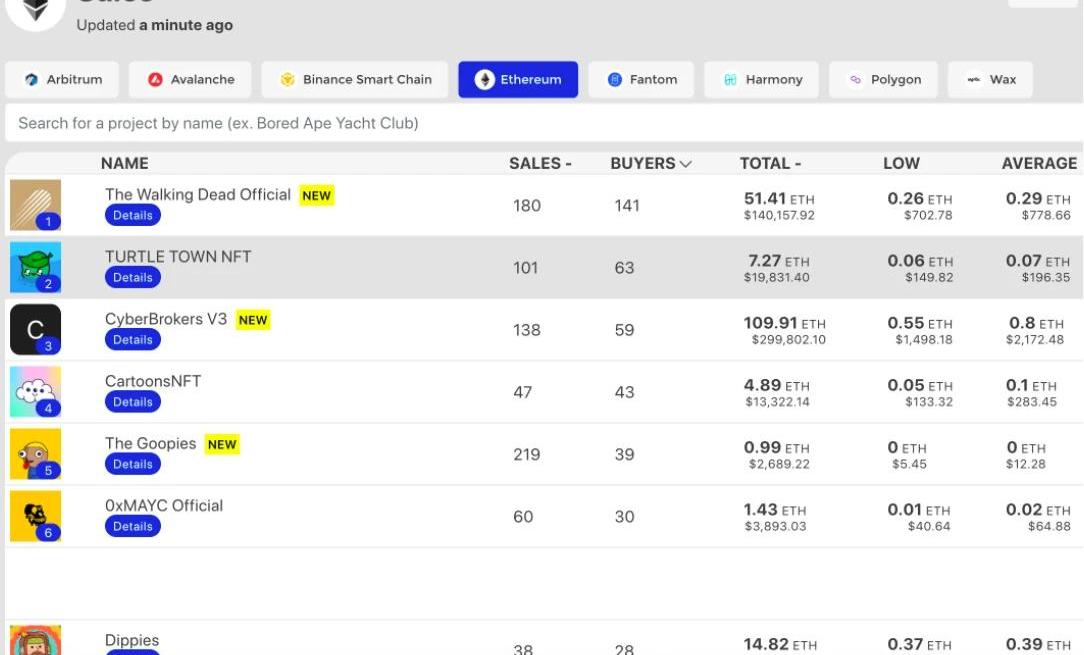Click the 219 sales count

point(527,454)
